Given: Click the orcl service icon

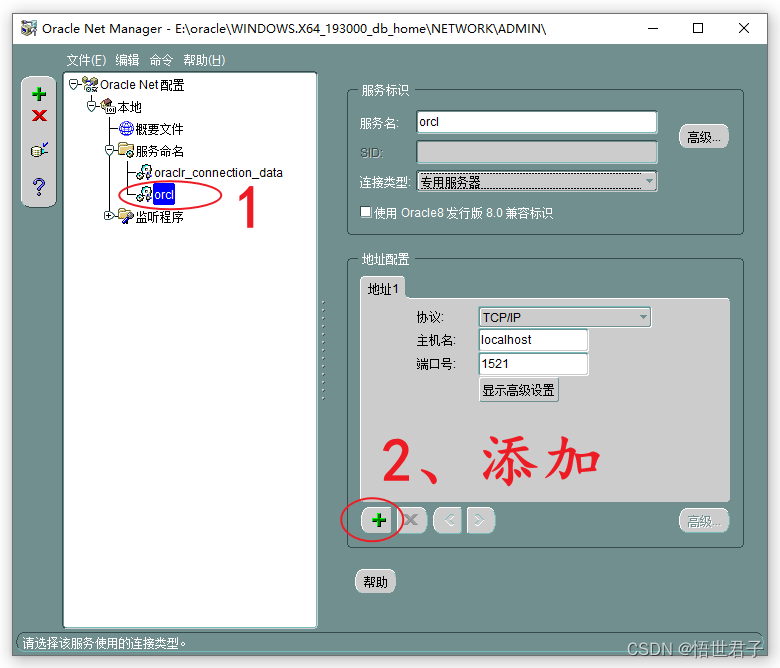Looking at the screenshot, I should [x=144, y=194].
